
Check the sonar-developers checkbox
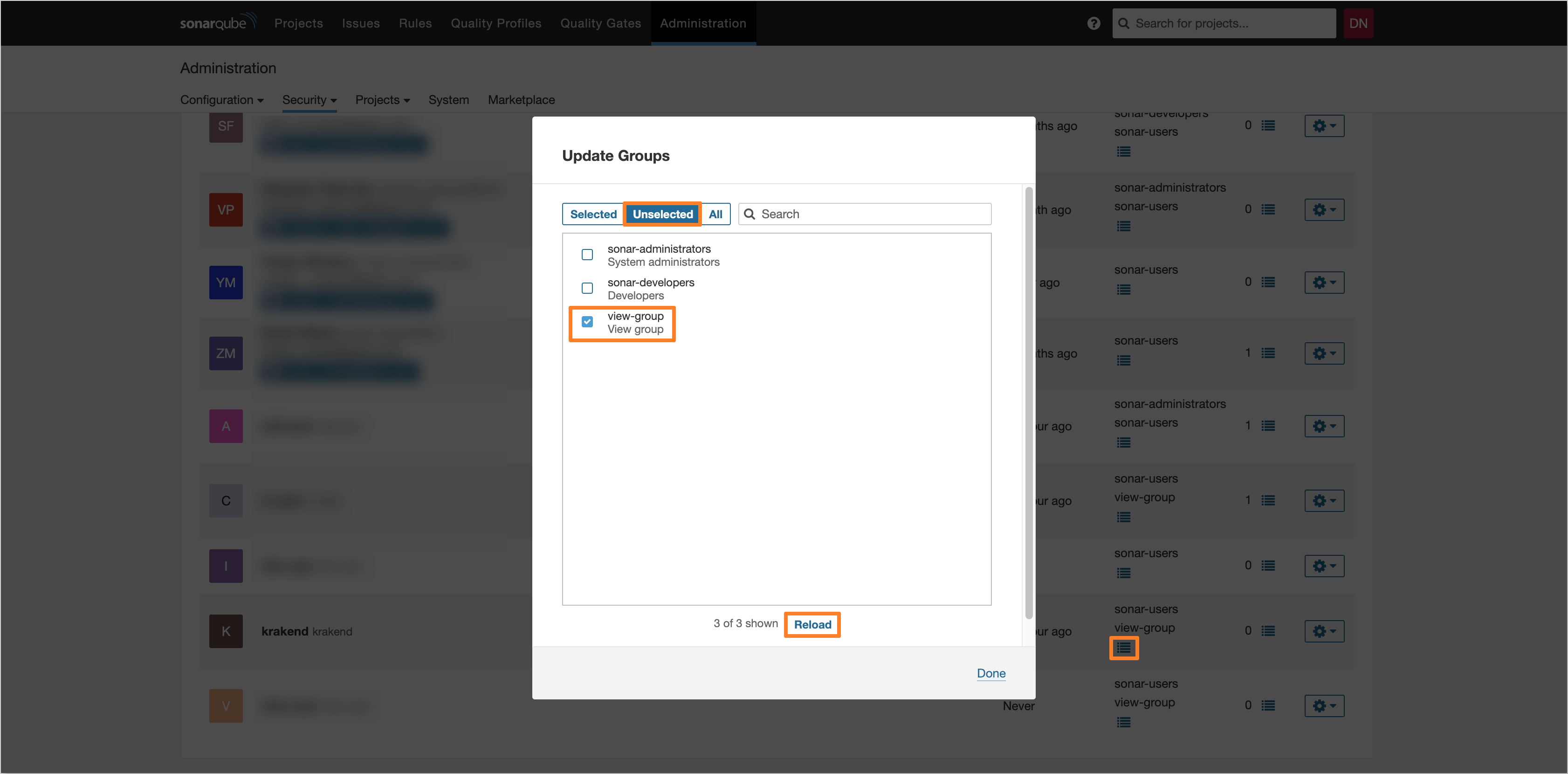pyautogui.click(x=587, y=288)
